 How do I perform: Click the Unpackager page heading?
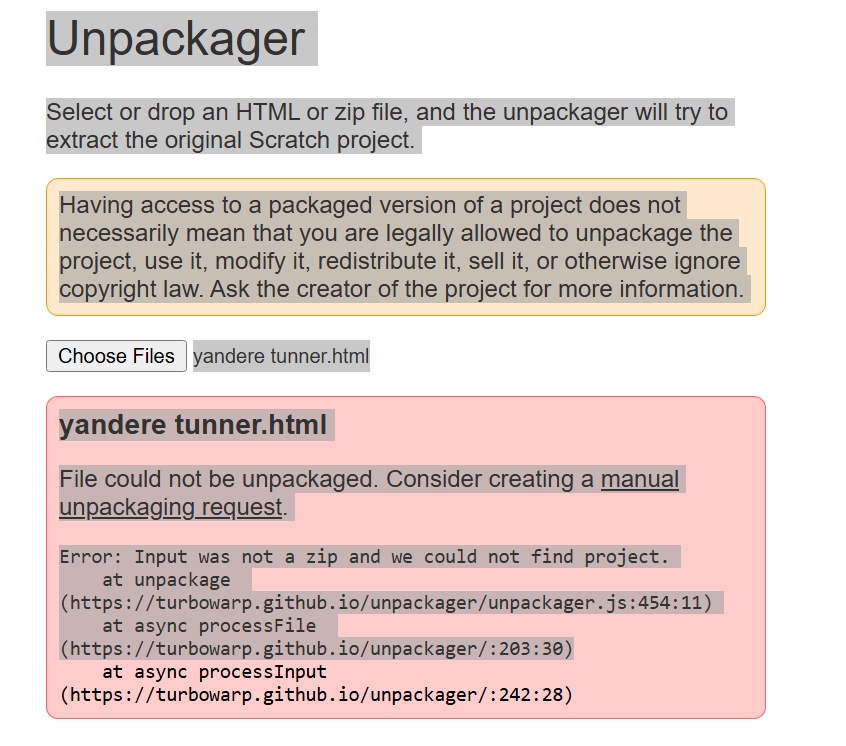coord(176,39)
